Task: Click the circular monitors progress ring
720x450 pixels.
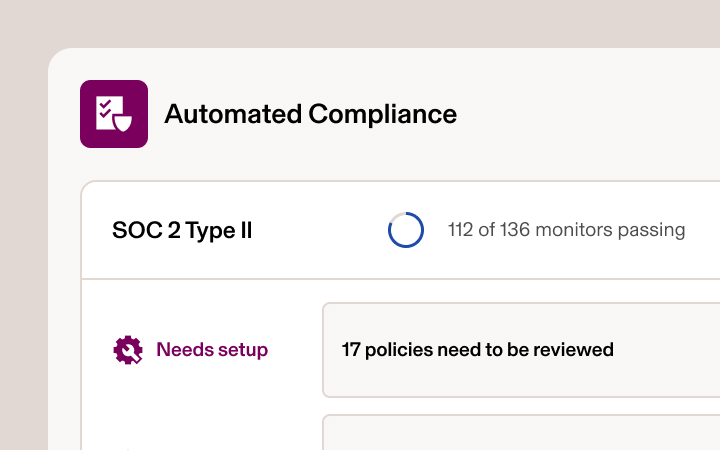Action: 406,230
